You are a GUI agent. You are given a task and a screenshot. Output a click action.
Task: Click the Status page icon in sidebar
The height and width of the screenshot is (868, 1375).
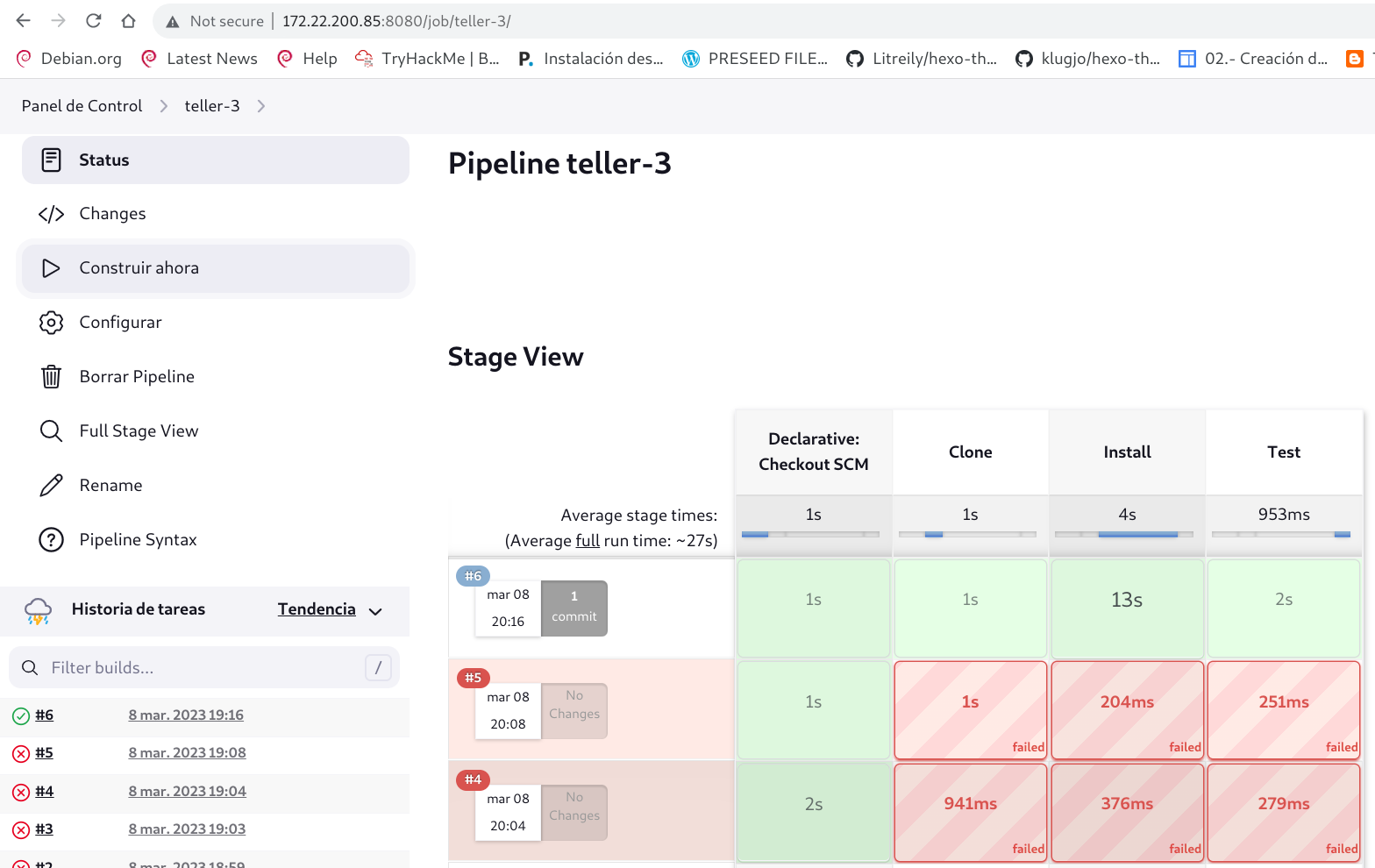51,160
